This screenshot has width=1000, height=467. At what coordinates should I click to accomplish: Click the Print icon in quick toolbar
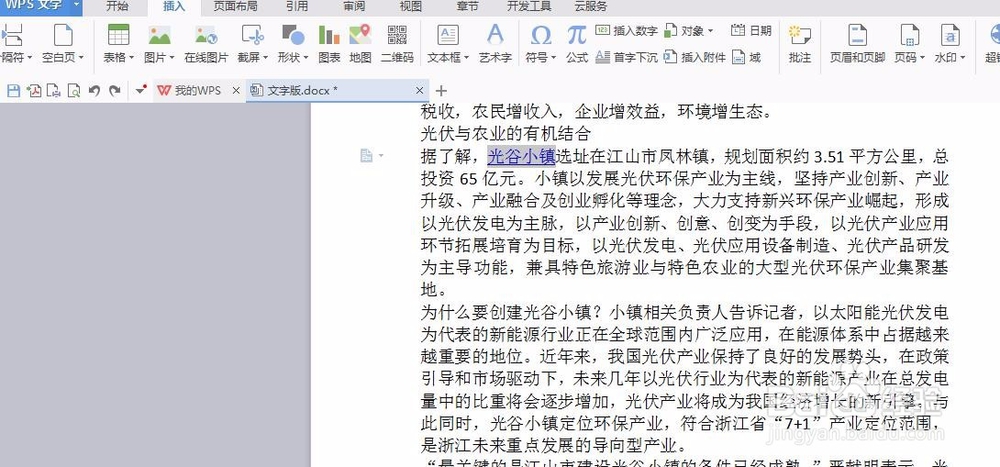coord(54,91)
